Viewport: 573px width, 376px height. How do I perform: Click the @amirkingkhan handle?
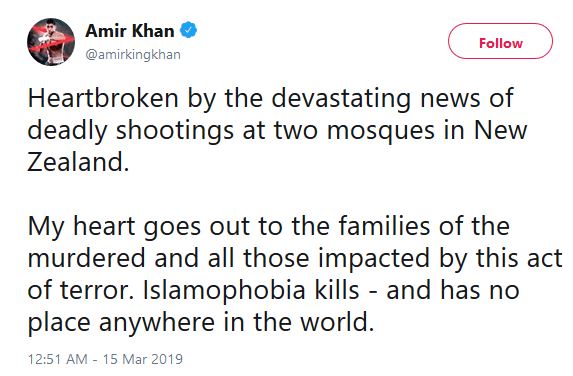[x=133, y=54]
